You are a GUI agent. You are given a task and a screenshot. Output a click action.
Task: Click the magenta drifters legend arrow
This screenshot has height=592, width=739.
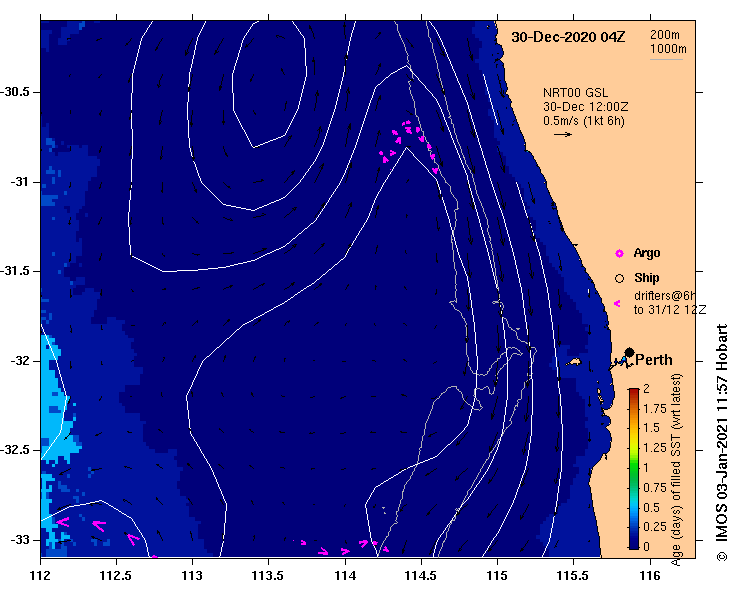[617, 304]
